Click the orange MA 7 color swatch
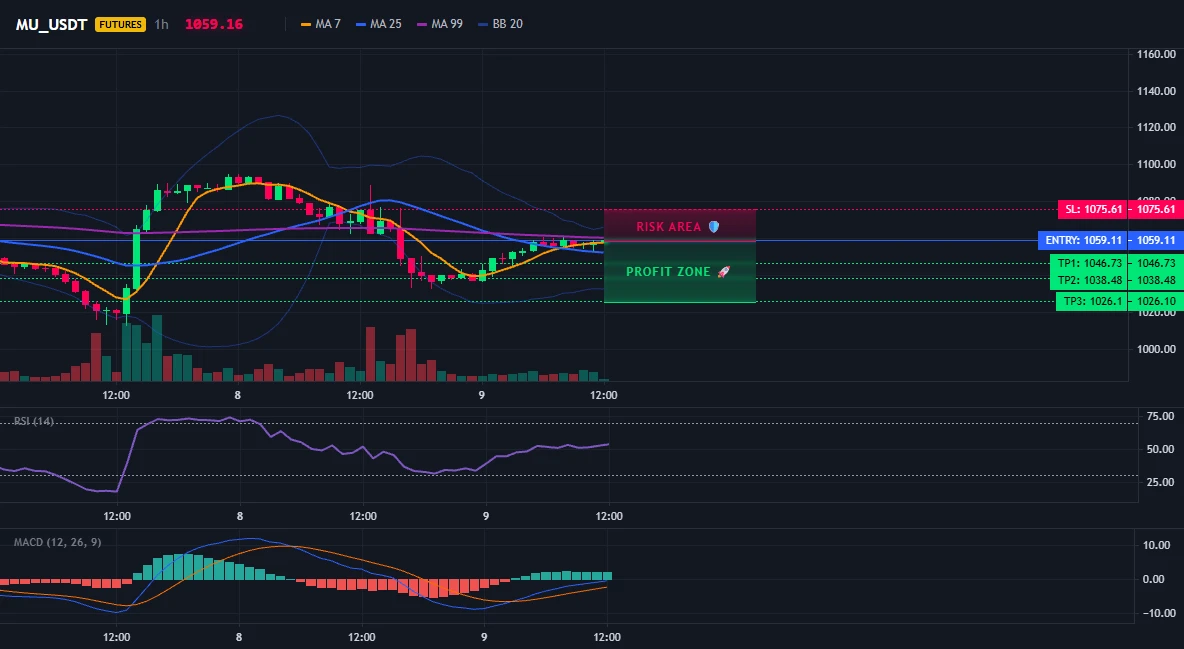 click(x=306, y=24)
